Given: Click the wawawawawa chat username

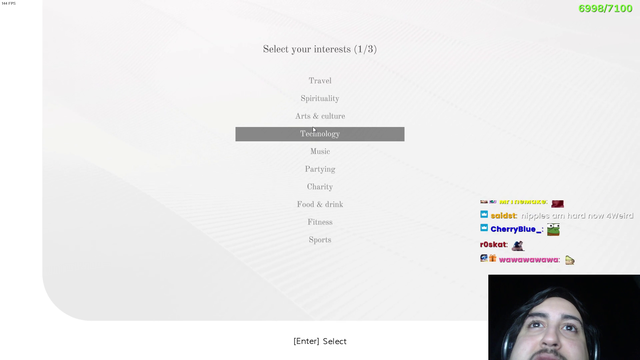Looking at the screenshot, I should pos(529,260).
